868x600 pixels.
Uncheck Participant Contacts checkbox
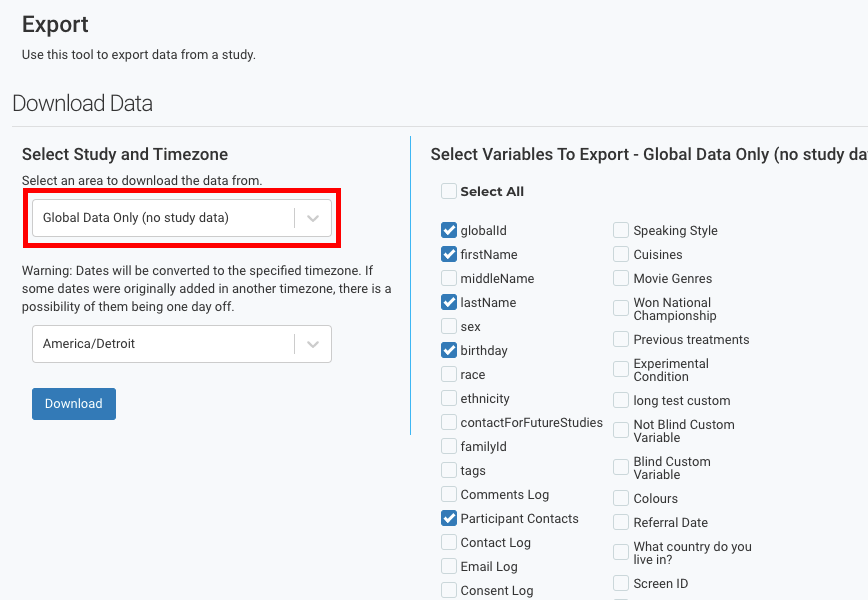point(449,518)
